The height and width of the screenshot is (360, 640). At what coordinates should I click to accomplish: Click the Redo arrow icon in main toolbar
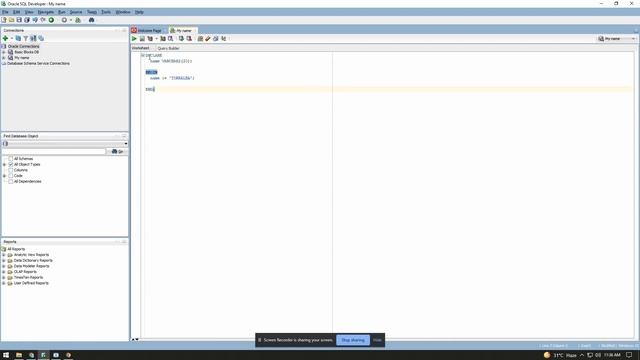point(43,20)
